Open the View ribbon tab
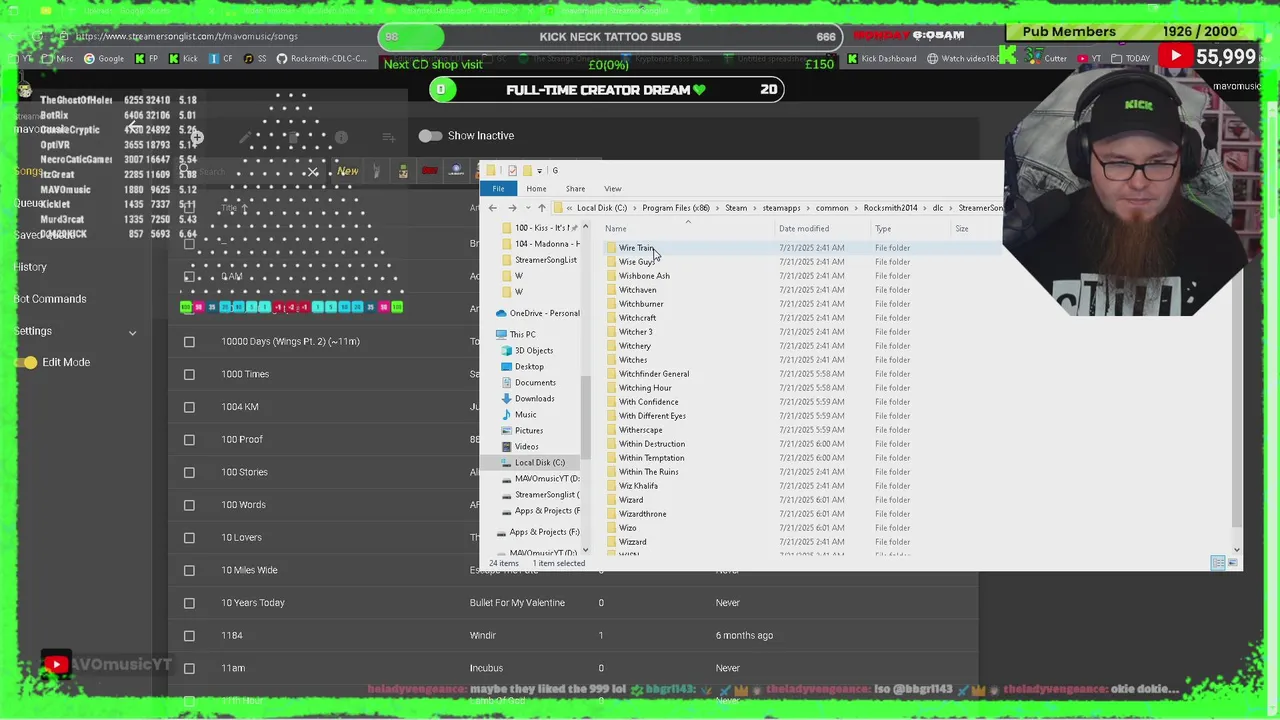1280x720 pixels. tap(612, 188)
